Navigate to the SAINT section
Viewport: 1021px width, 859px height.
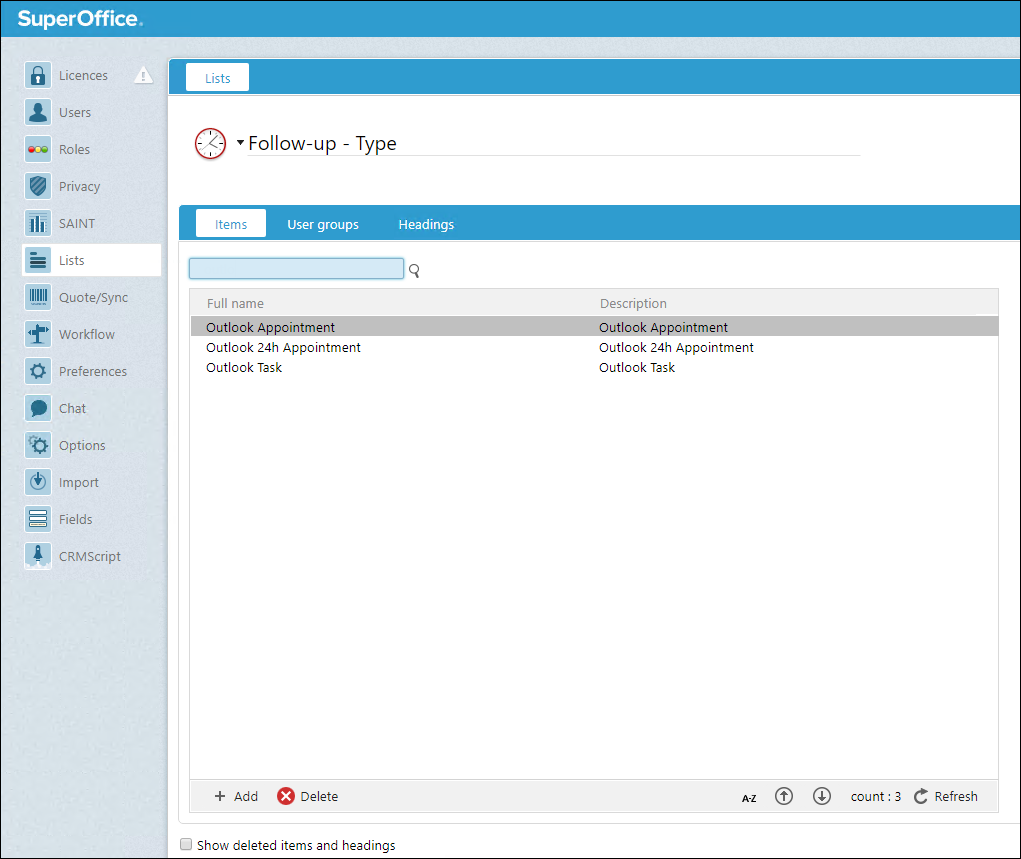click(79, 223)
